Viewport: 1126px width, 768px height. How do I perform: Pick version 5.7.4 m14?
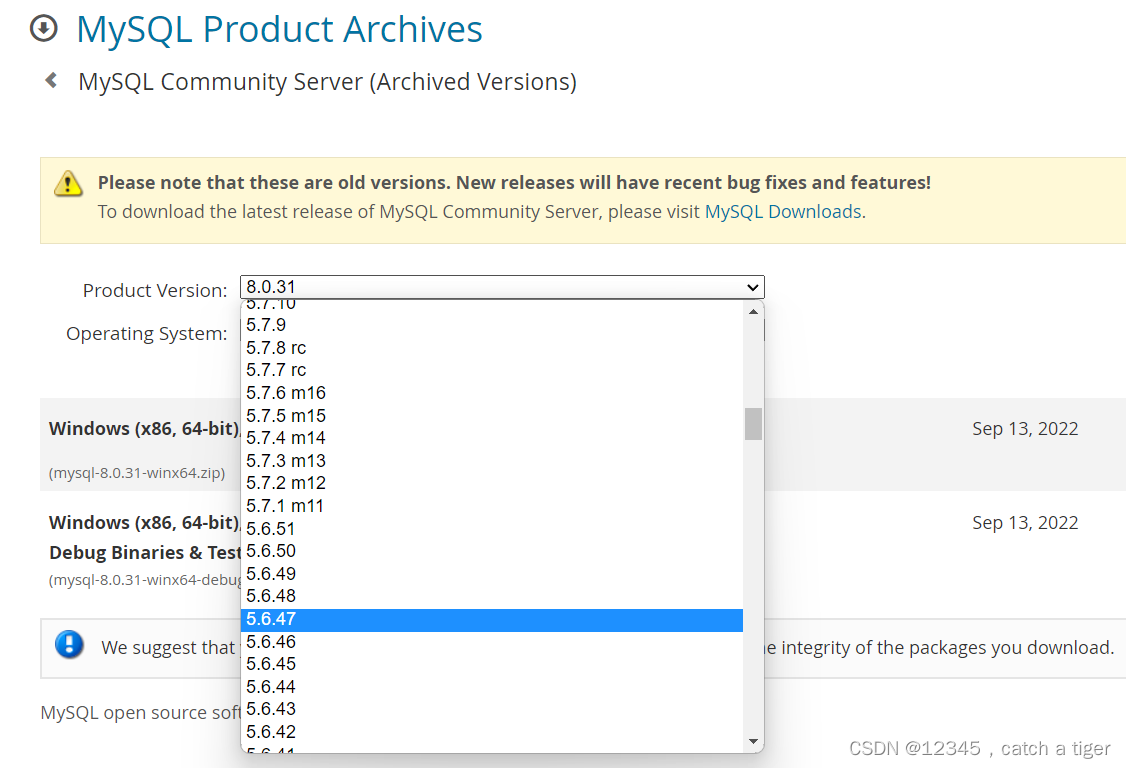[492, 438]
